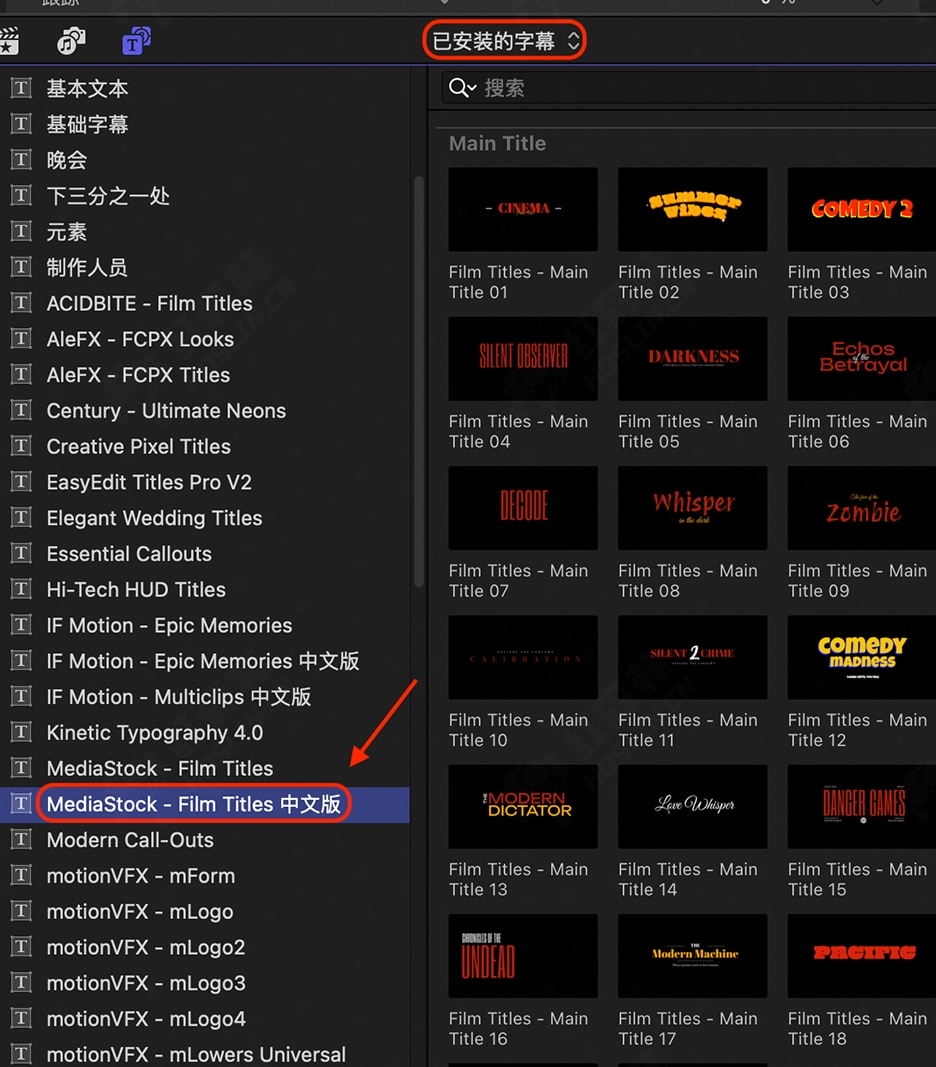This screenshot has width=936, height=1067.
Task: Select Main Title 06 Echos Betrayal thumbnail
Action: tap(862, 359)
